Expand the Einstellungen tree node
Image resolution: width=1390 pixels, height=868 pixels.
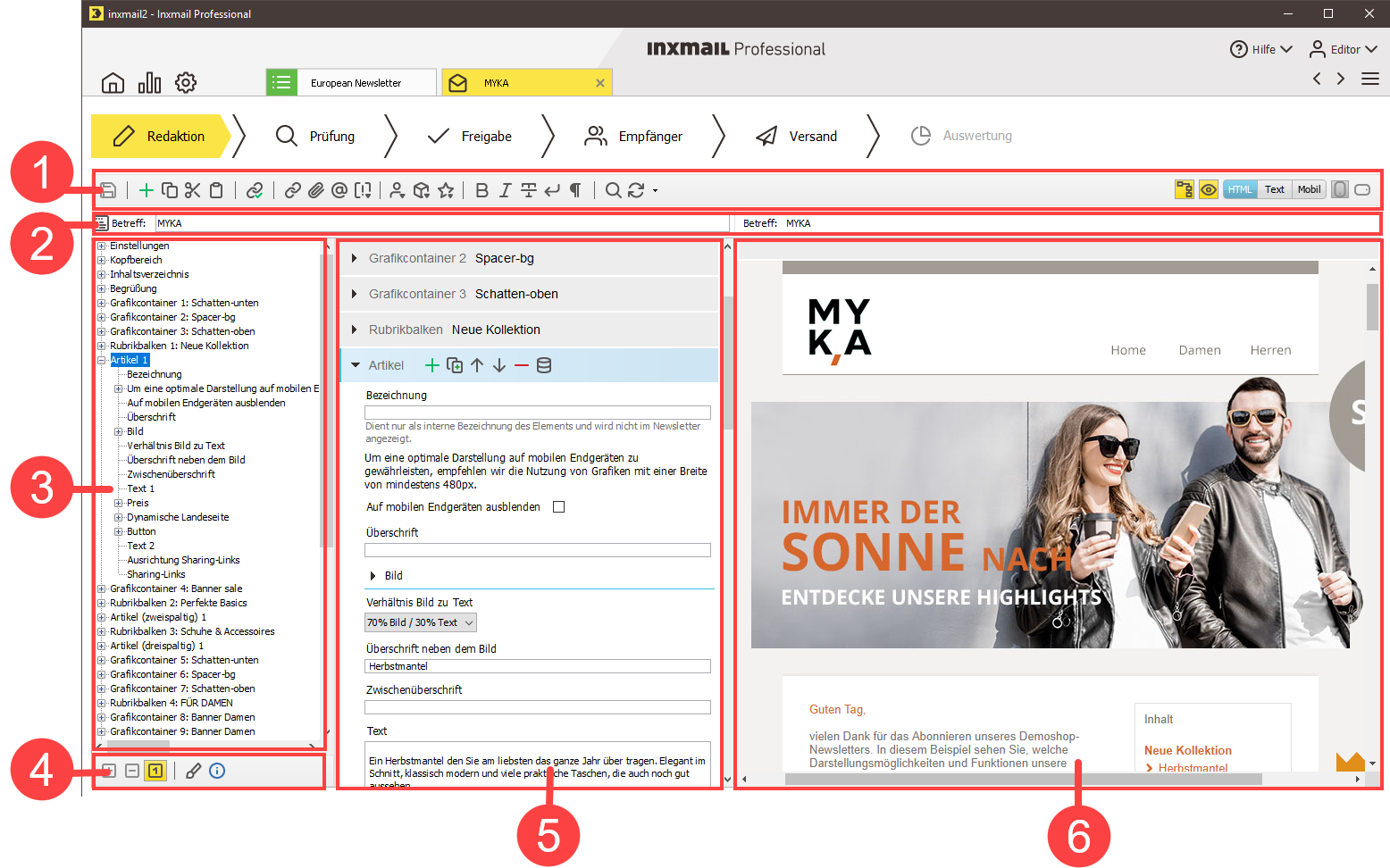coord(102,246)
